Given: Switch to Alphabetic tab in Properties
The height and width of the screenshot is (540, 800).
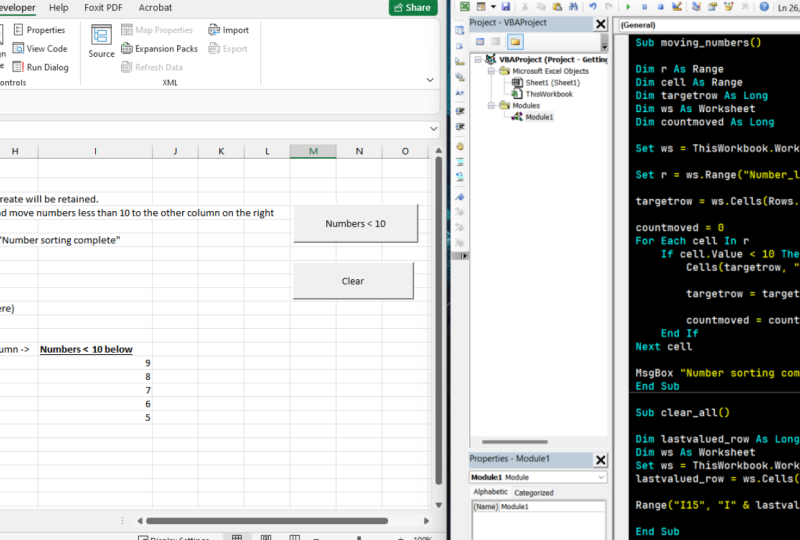Looking at the screenshot, I should point(490,492).
